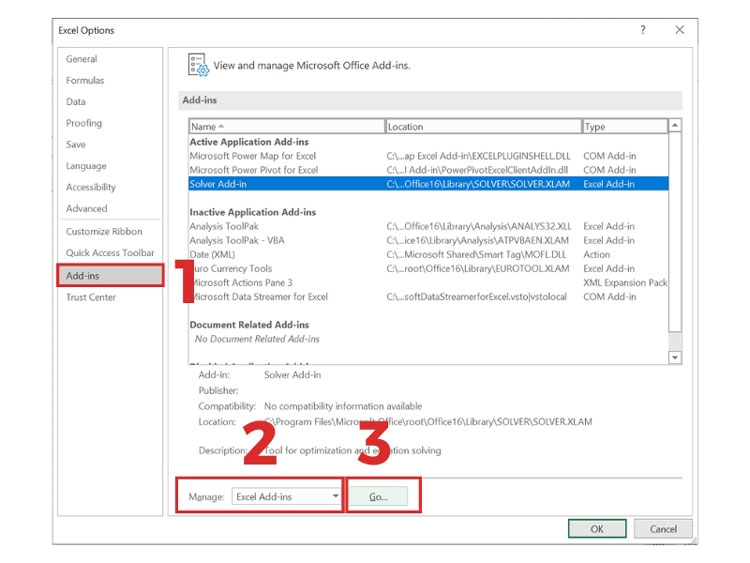
Task: Select the Euro Currency Tools row
Action: (428, 268)
